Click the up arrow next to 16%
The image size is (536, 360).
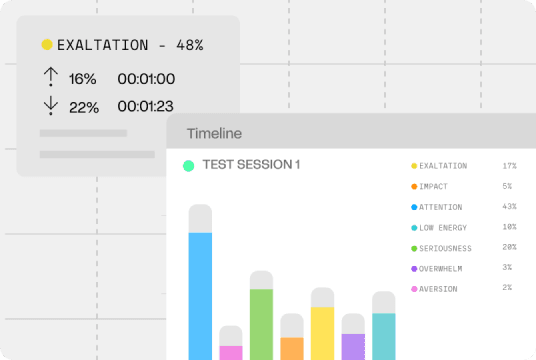click(51, 77)
